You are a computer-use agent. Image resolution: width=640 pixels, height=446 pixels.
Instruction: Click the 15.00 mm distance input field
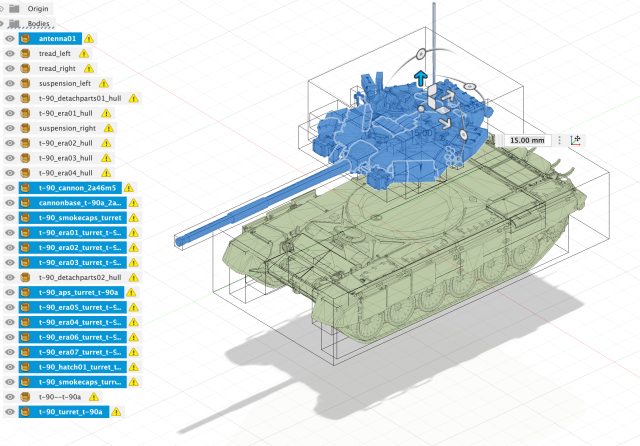click(525, 140)
